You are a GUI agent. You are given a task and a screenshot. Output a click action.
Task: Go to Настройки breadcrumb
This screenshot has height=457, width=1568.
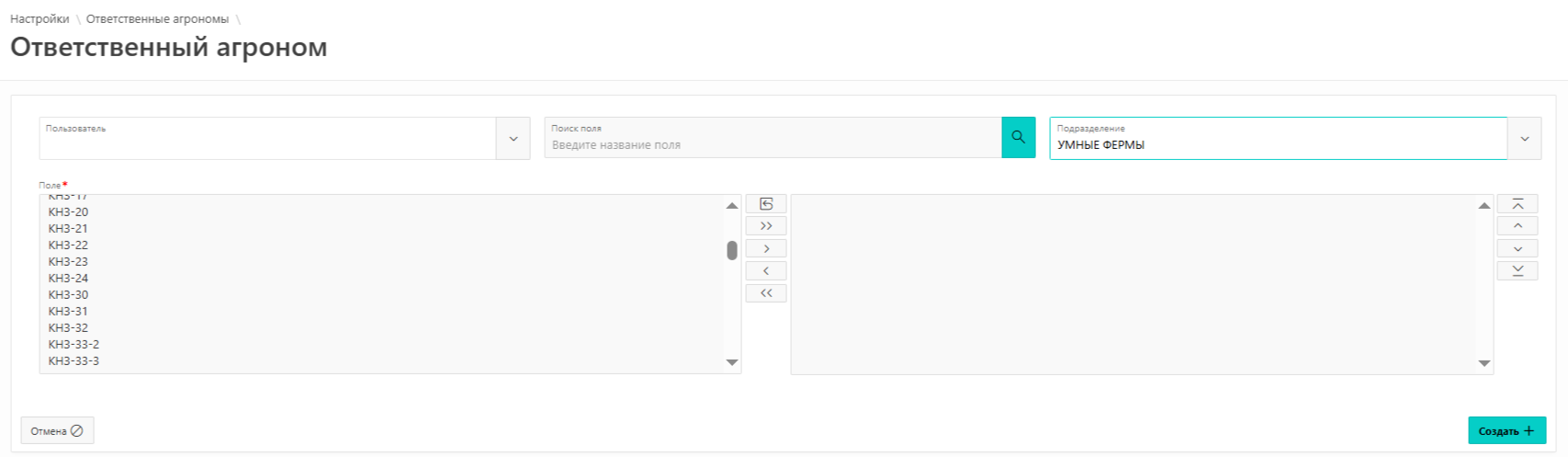39,19
